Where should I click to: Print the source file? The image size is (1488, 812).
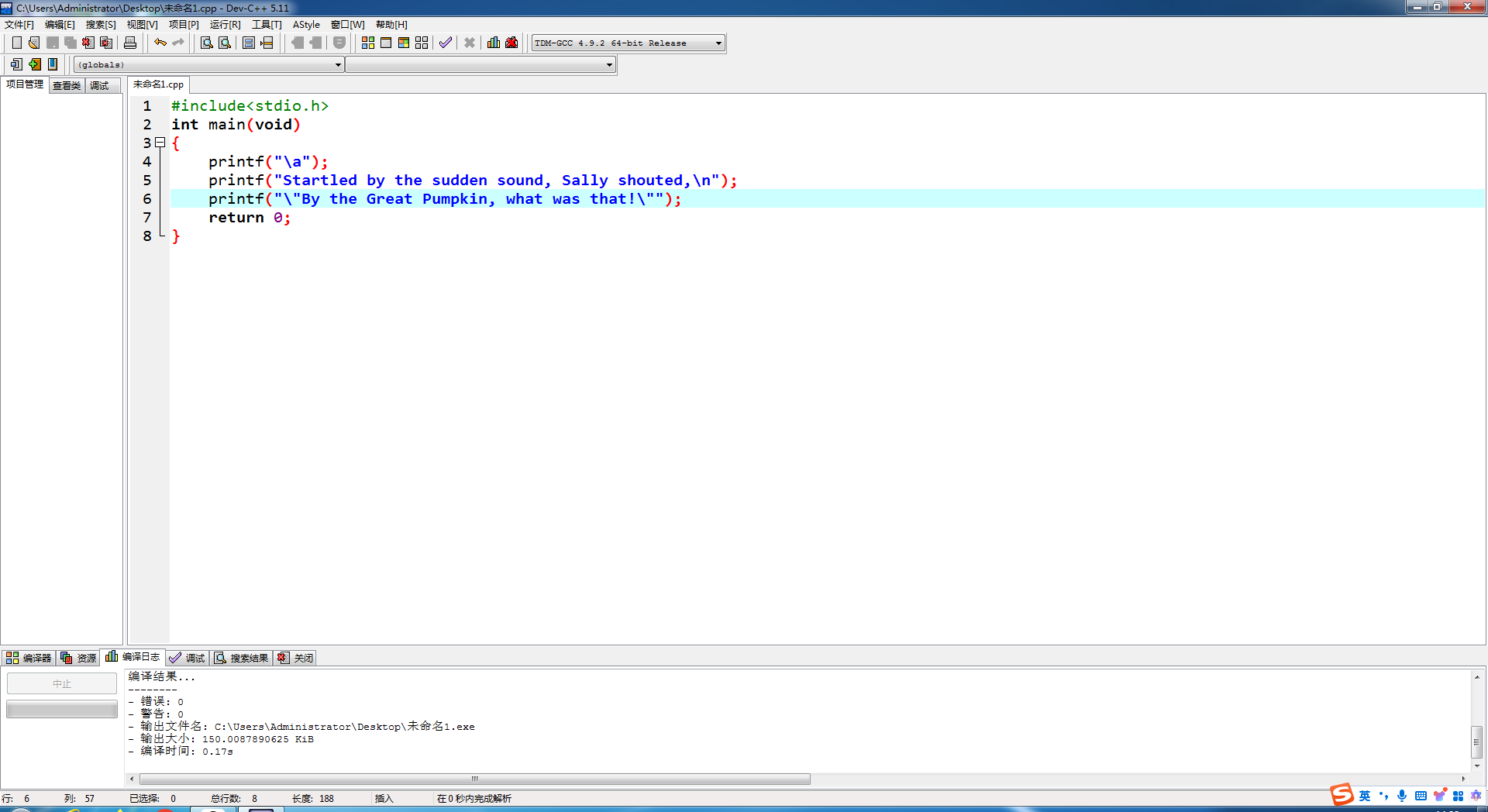pyautogui.click(x=130, y=43)
